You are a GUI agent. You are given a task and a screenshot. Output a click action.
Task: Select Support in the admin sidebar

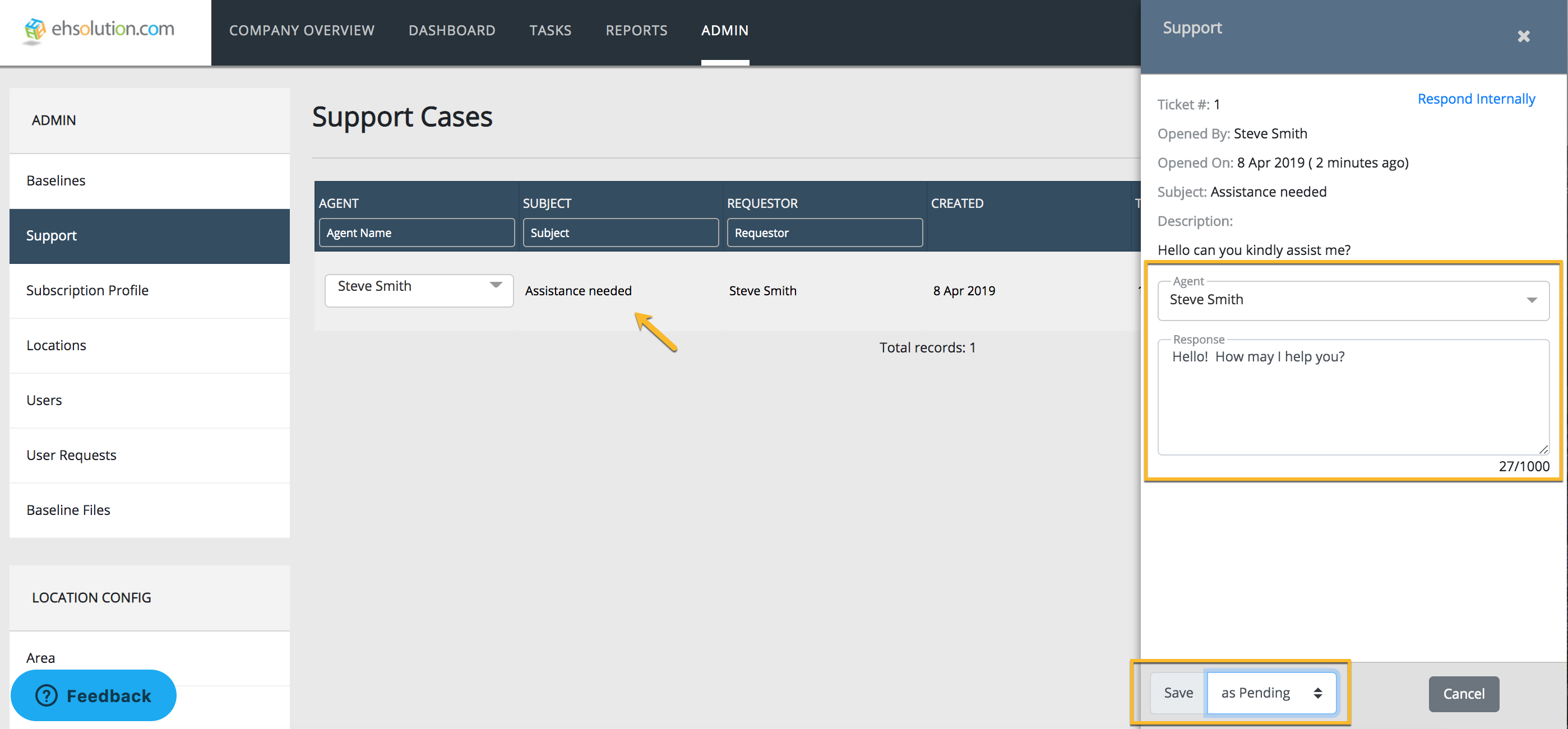point(150,236)
